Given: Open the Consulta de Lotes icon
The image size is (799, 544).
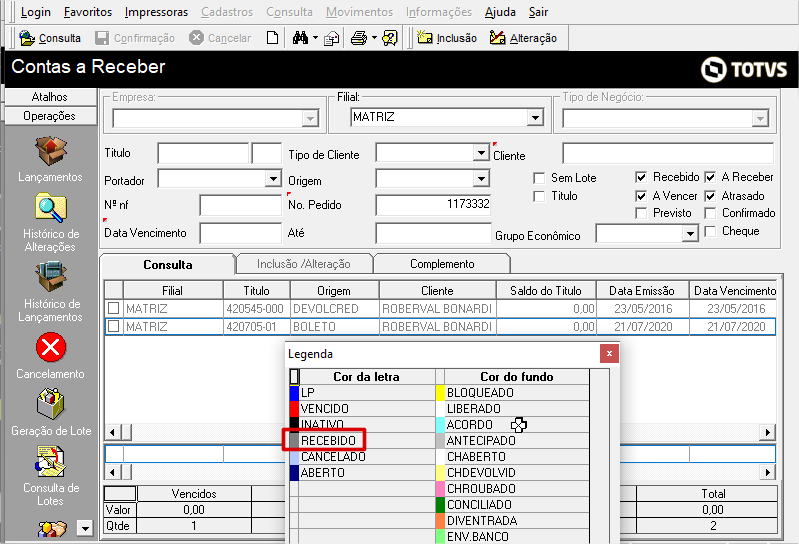Looking at the screenshot, I should 50,462.
